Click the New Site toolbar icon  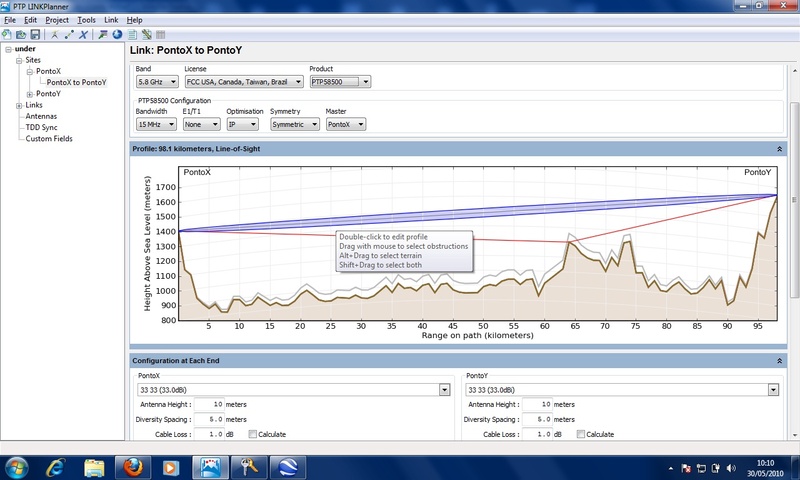(54, 34)
